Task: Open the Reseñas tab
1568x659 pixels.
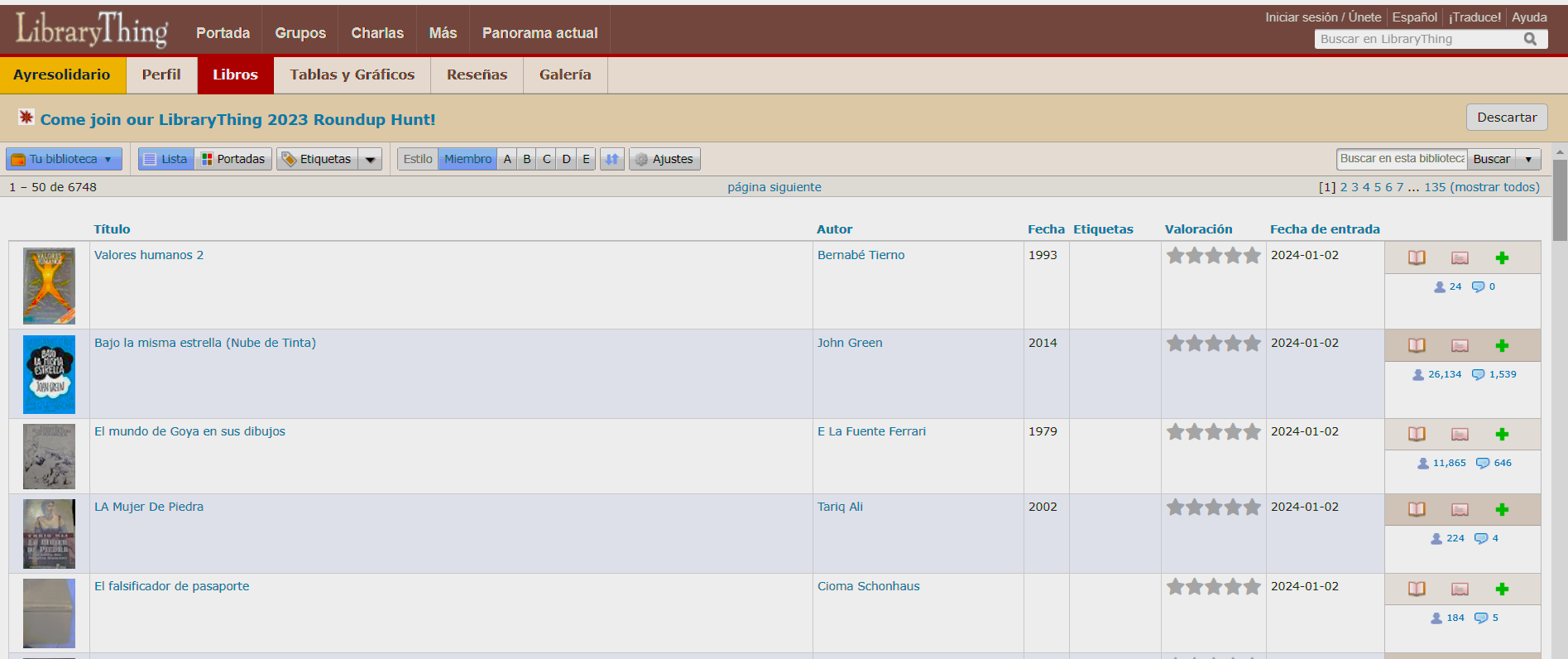Action: coord(477,75)
